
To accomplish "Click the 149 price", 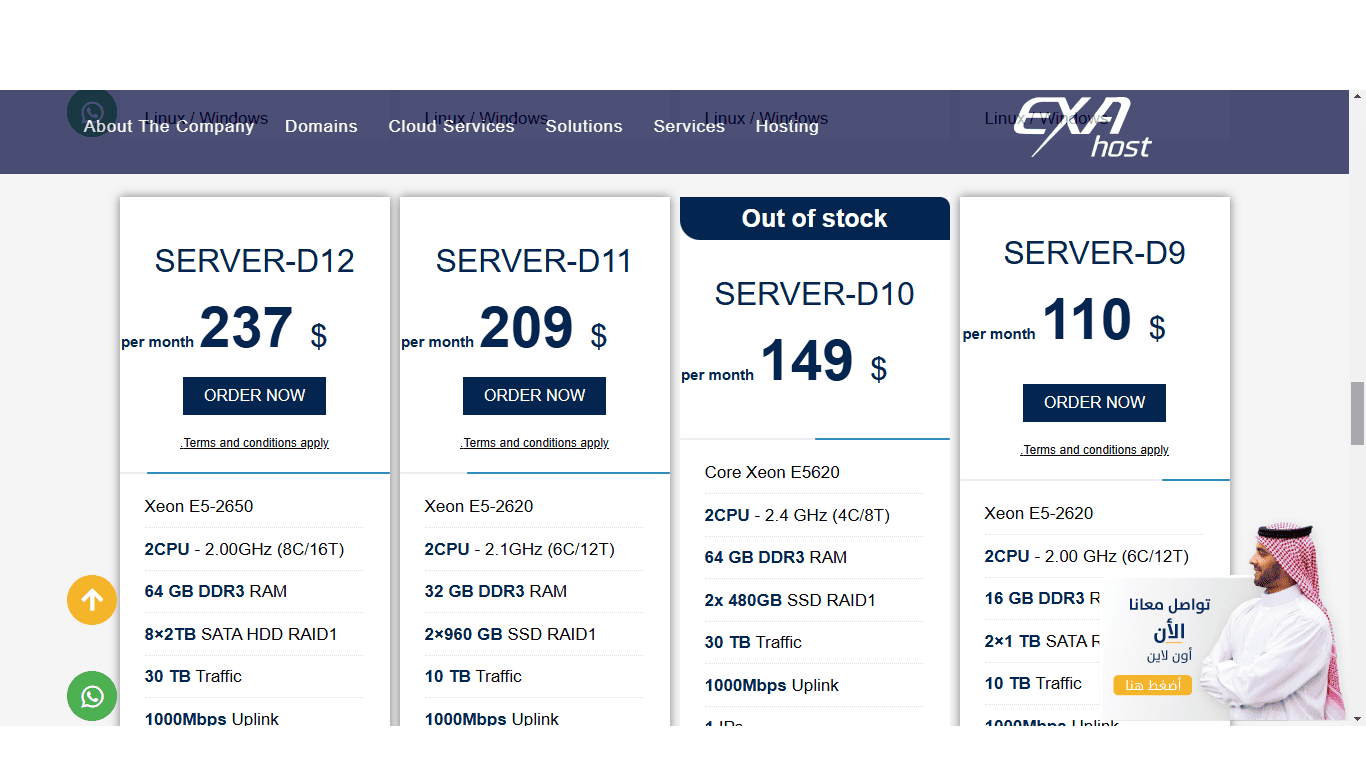I will 806,361.
